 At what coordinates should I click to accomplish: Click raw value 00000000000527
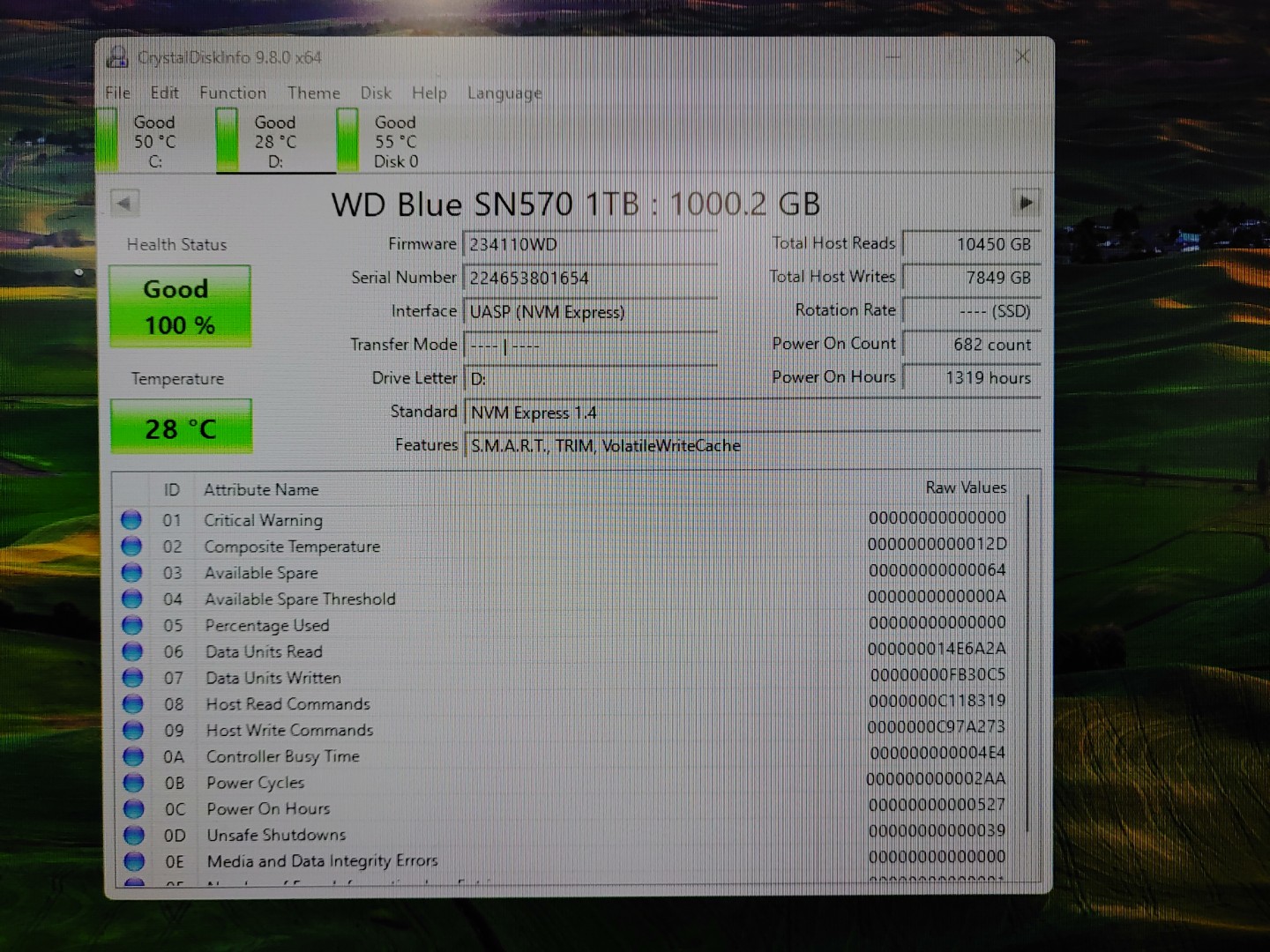click(x=937, y=805)
